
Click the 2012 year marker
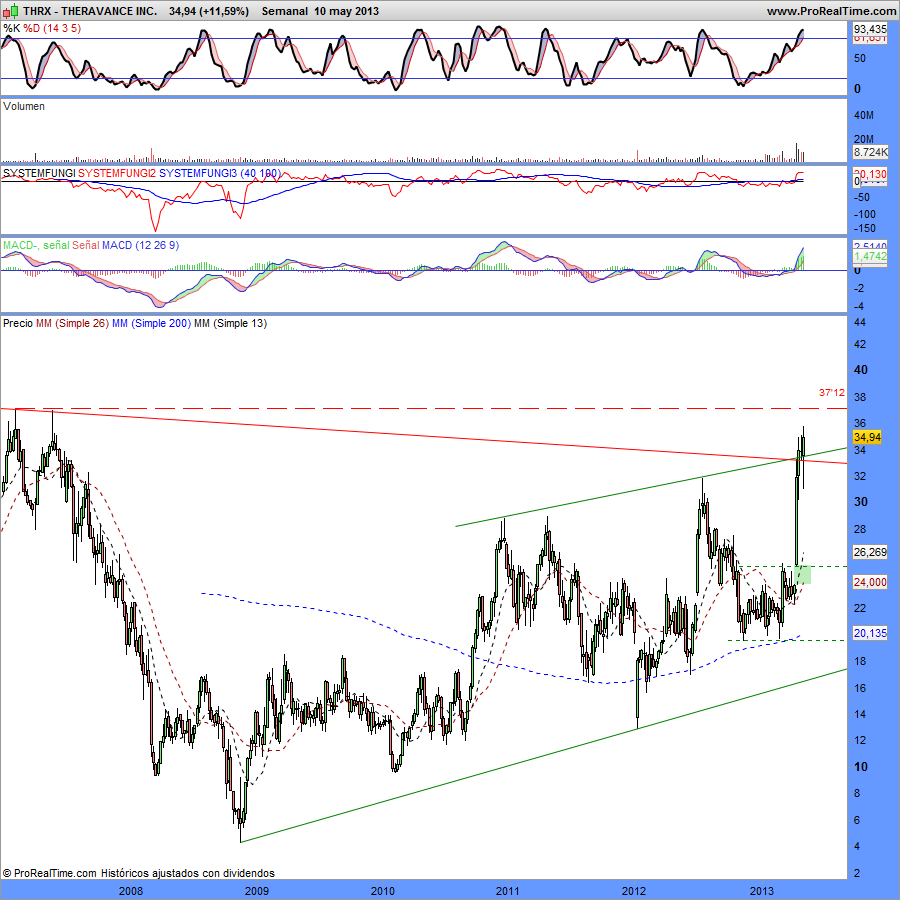[634, 891]
